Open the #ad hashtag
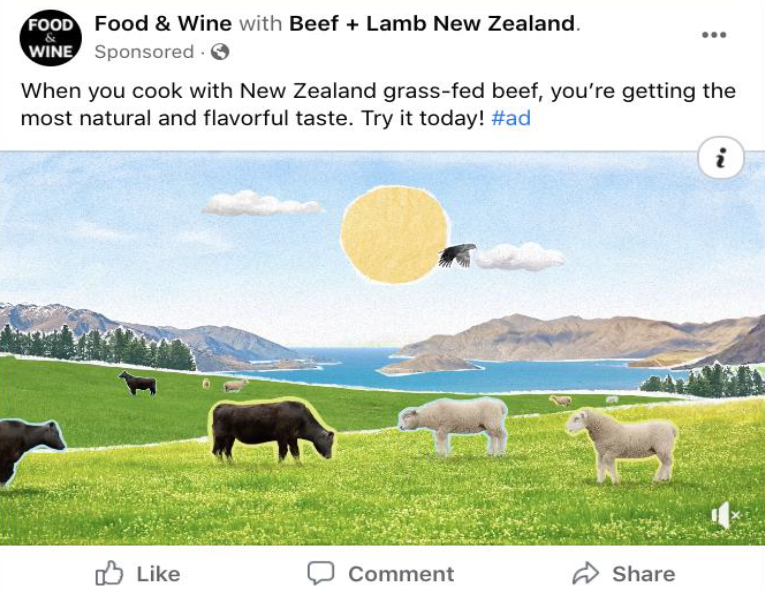Screen dimensions: 765x592 click(x=511, y=118)
